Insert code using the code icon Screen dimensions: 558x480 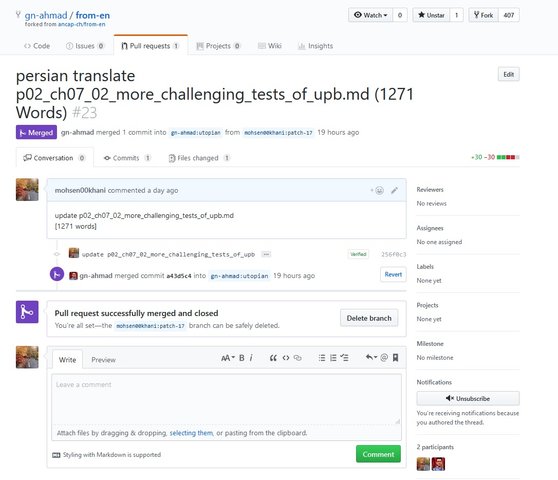point(286,358)
